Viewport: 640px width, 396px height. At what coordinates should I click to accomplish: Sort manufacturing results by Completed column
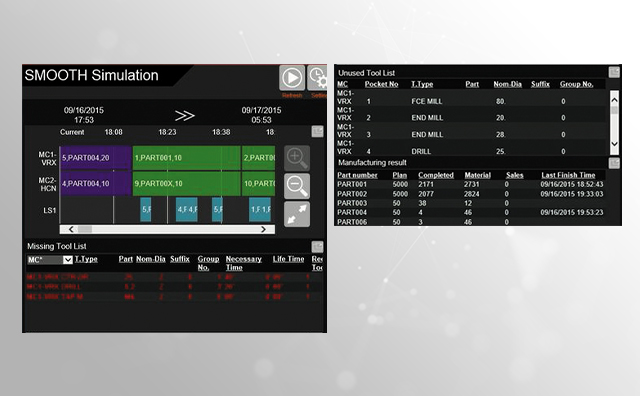pos(436,175)
